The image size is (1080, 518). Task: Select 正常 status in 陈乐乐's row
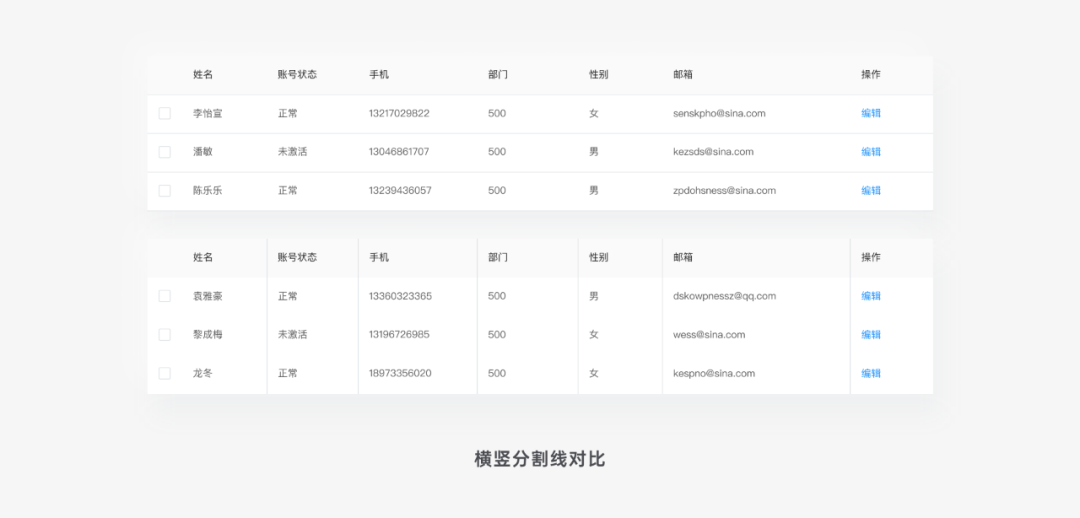click(x=287, y=190)
